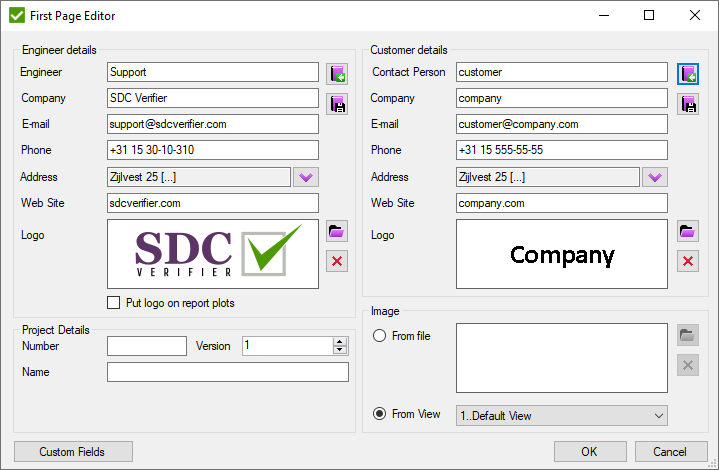Open the Default View combo box
The image size is (719, 470).
click(561, 415)
